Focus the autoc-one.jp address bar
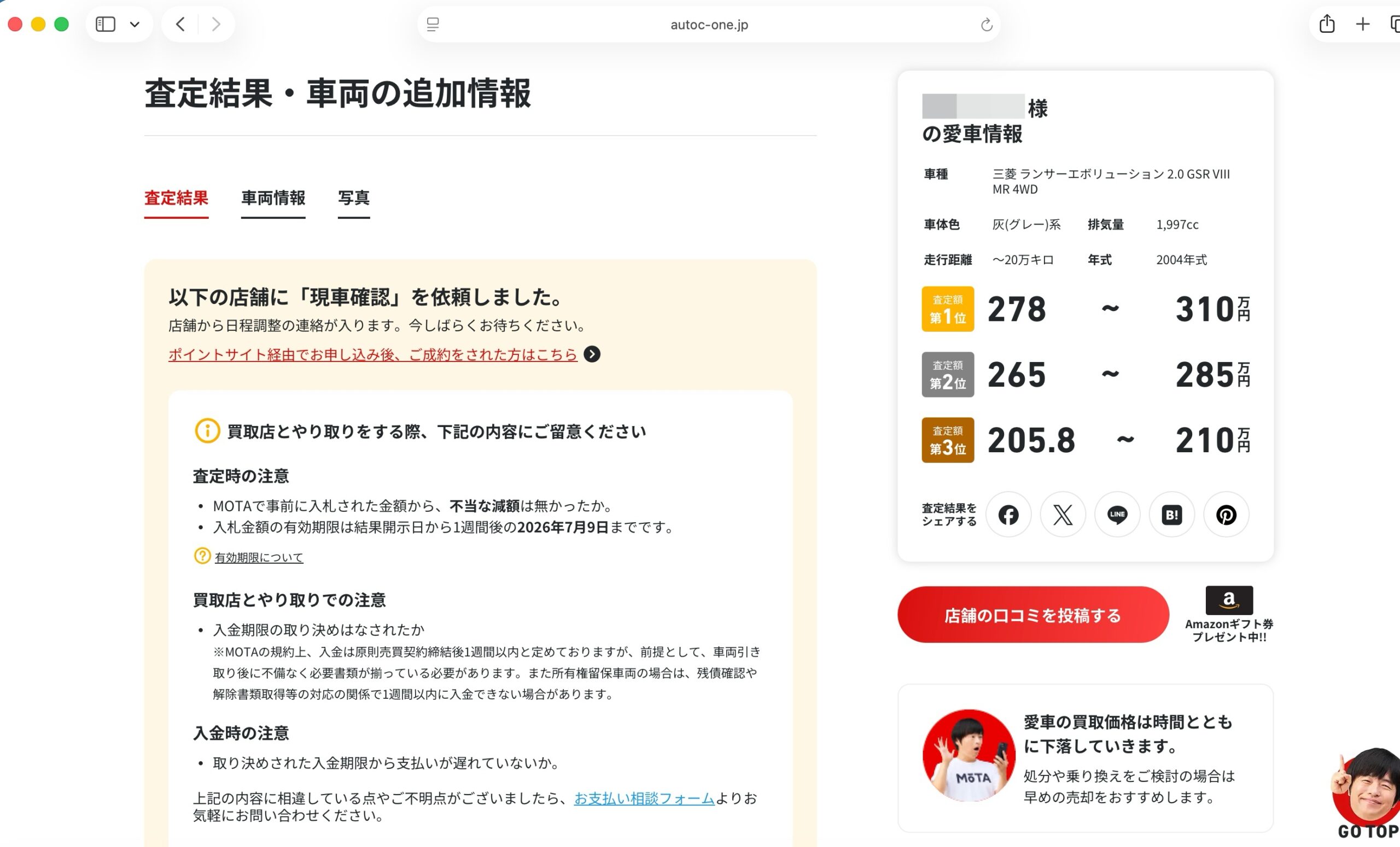This screenshot has width=1400, height=847. point(709,25)
